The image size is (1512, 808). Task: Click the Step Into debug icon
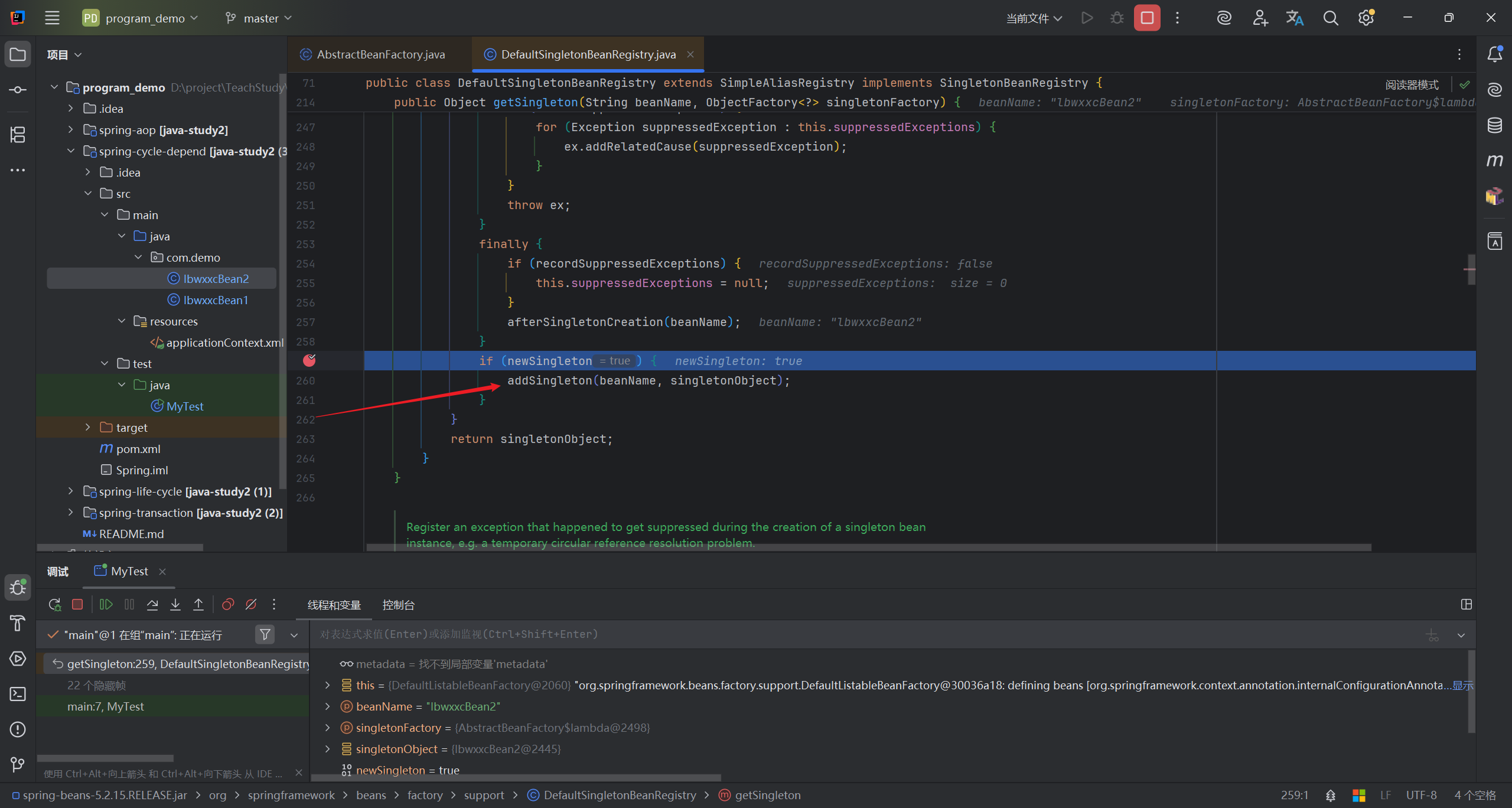point(175,604)
